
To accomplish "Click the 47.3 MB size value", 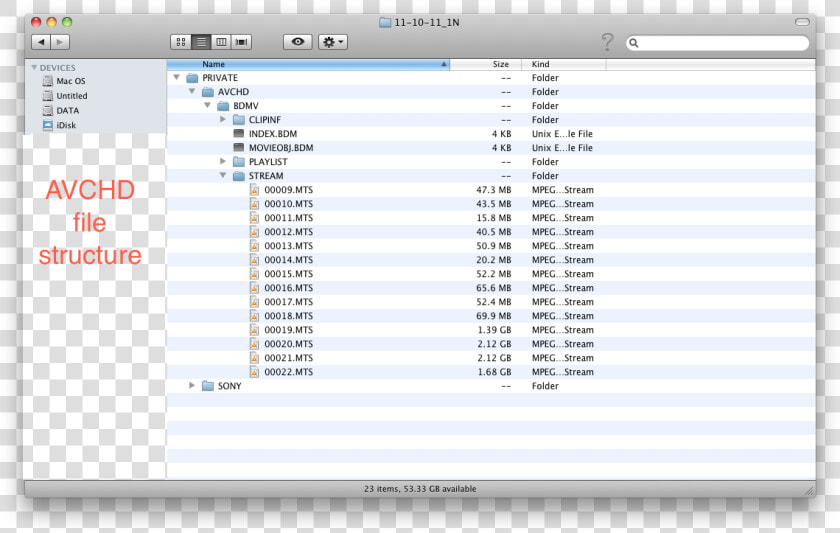I will pyautogui.click(x=494, y=190).
